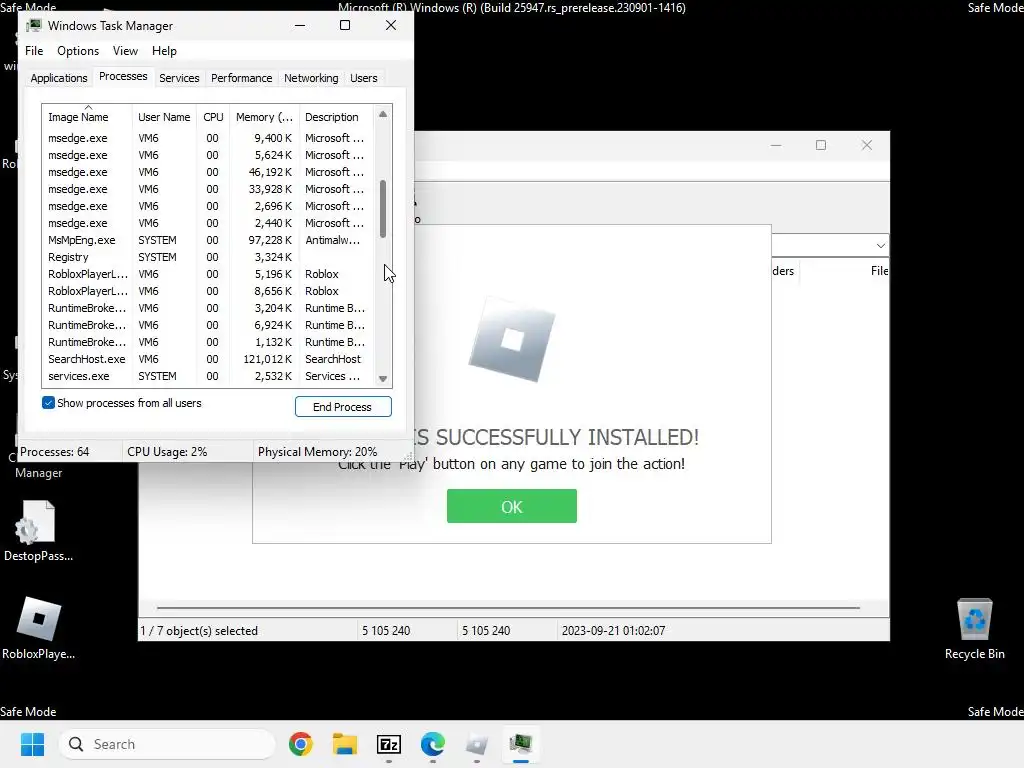This screenshot has width=1024, height=768.
Task: Select the Recycle Bin desktop icon
Action: pos(974,630)
